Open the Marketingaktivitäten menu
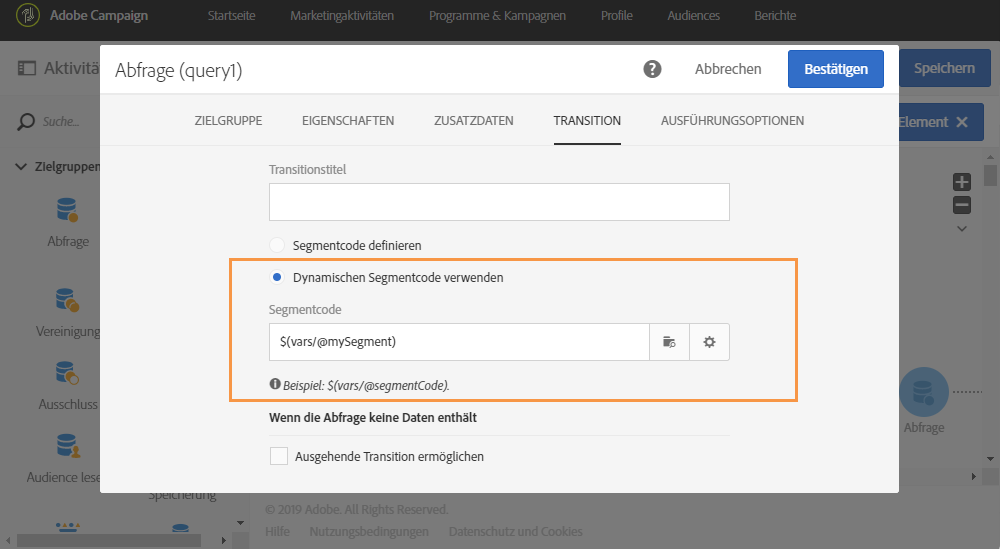This screenshot has height=549, width=1000. [x=341, y=16]
